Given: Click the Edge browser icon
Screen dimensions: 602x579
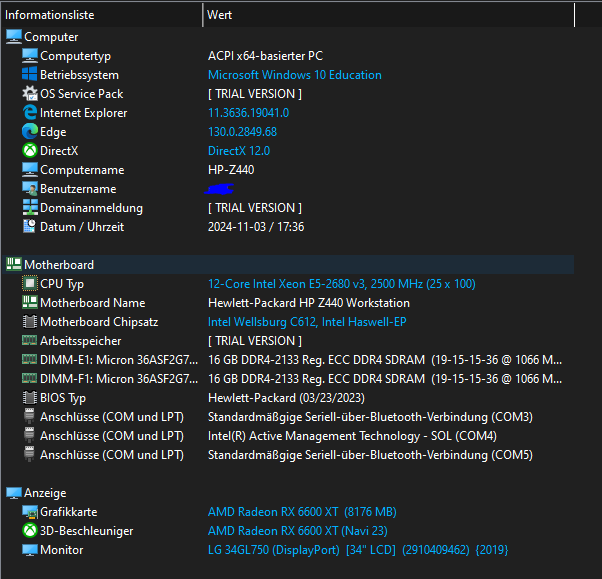Looking at the screenshot, I should [30, 132].
